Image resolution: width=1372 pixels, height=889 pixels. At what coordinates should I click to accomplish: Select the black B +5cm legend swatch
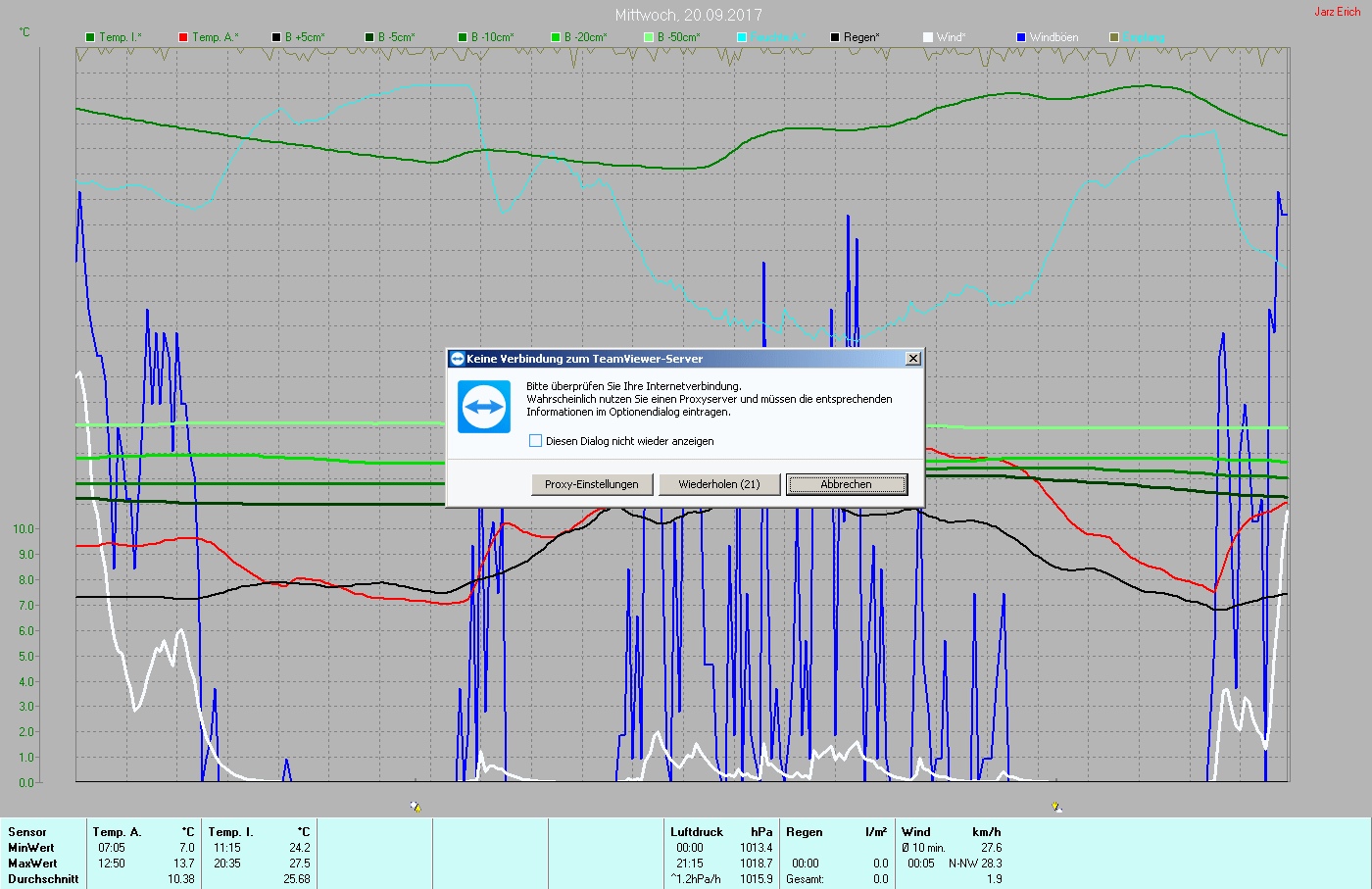click(276, 37)
